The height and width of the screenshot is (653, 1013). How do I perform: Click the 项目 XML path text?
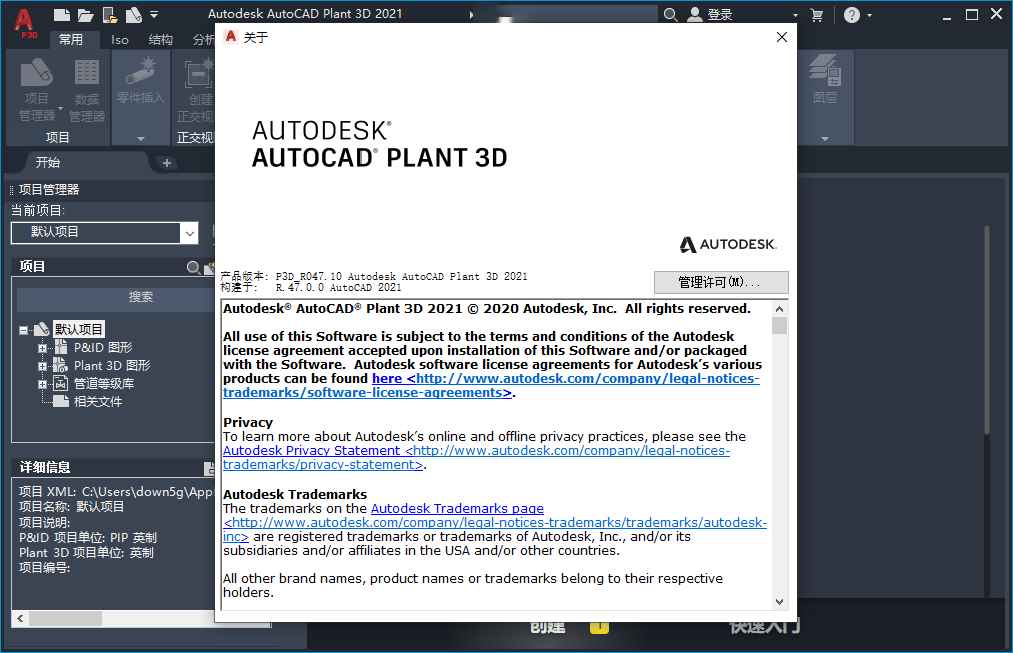(116, 492)
